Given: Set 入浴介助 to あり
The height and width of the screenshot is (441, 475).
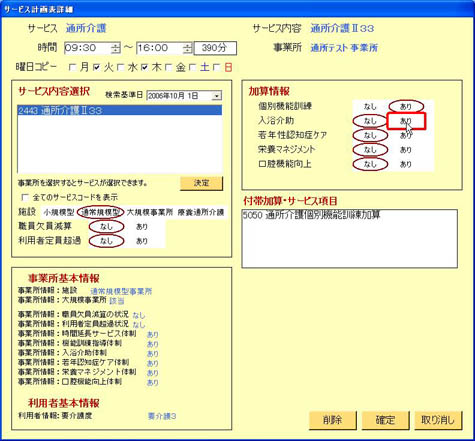Looking at the screenshot, I should pos(406,121).
